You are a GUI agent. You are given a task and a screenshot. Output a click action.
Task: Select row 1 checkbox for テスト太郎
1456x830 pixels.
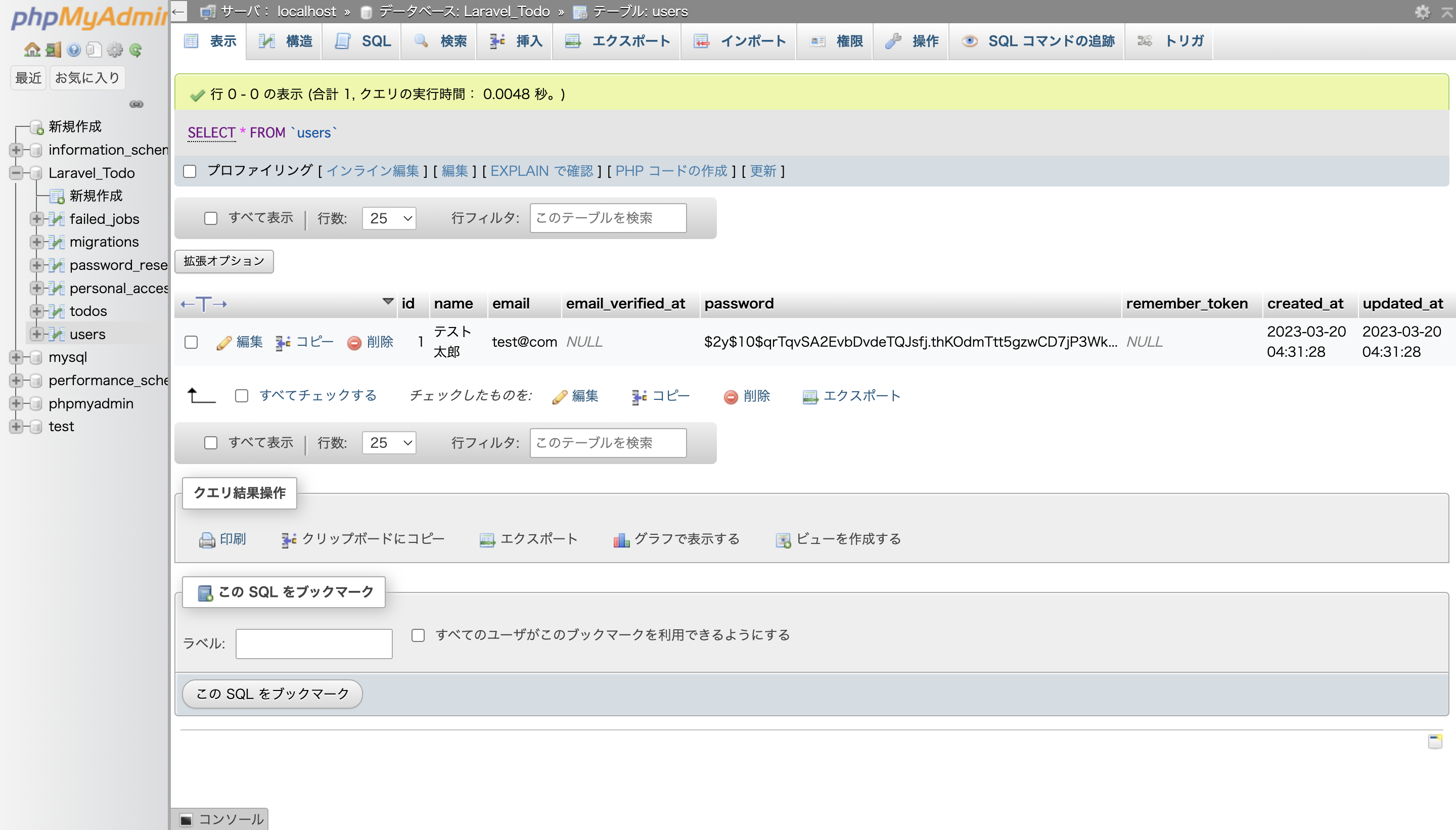191,342
